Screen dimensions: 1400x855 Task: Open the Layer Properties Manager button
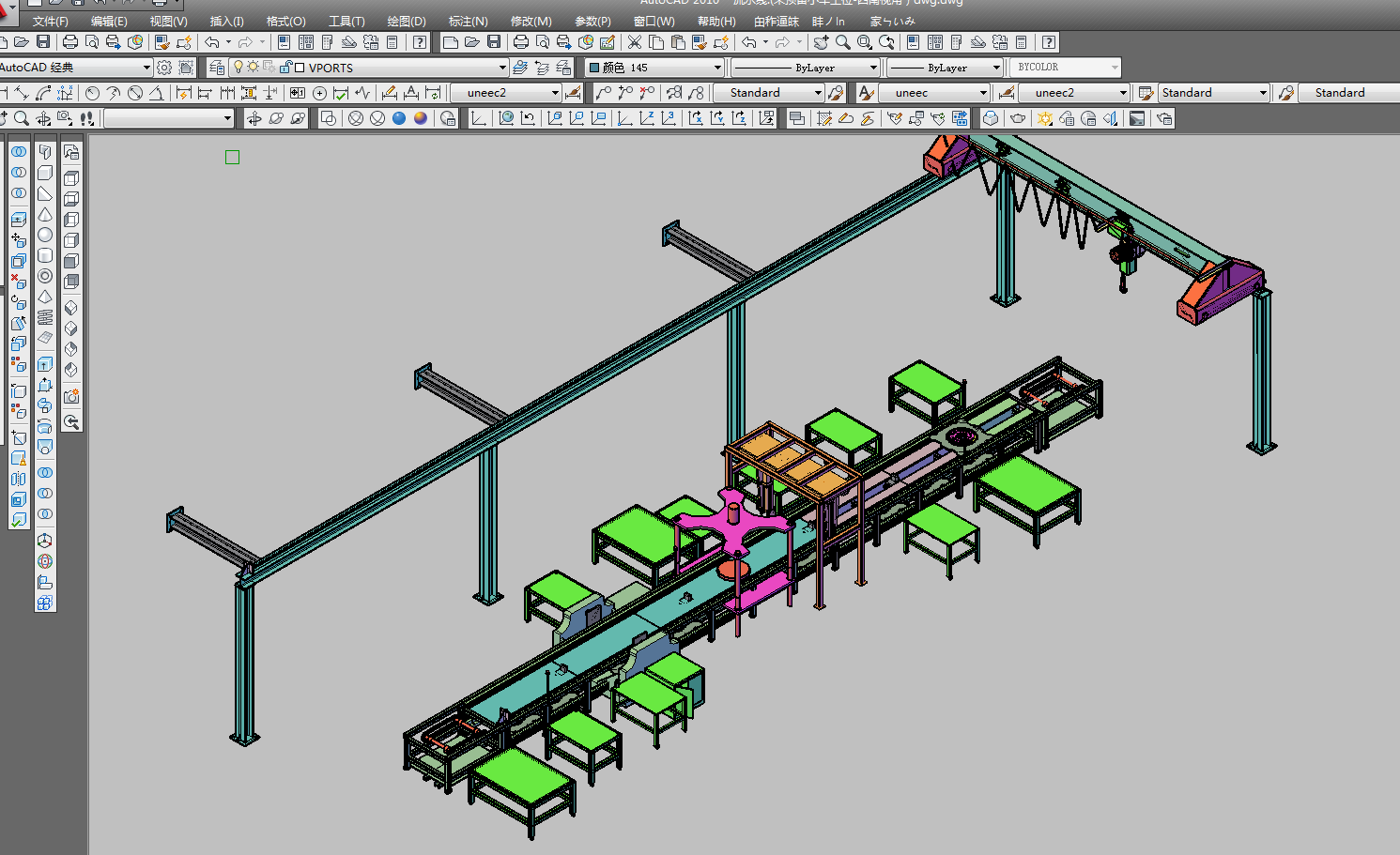pyautogui.click(x=217, y=68)
